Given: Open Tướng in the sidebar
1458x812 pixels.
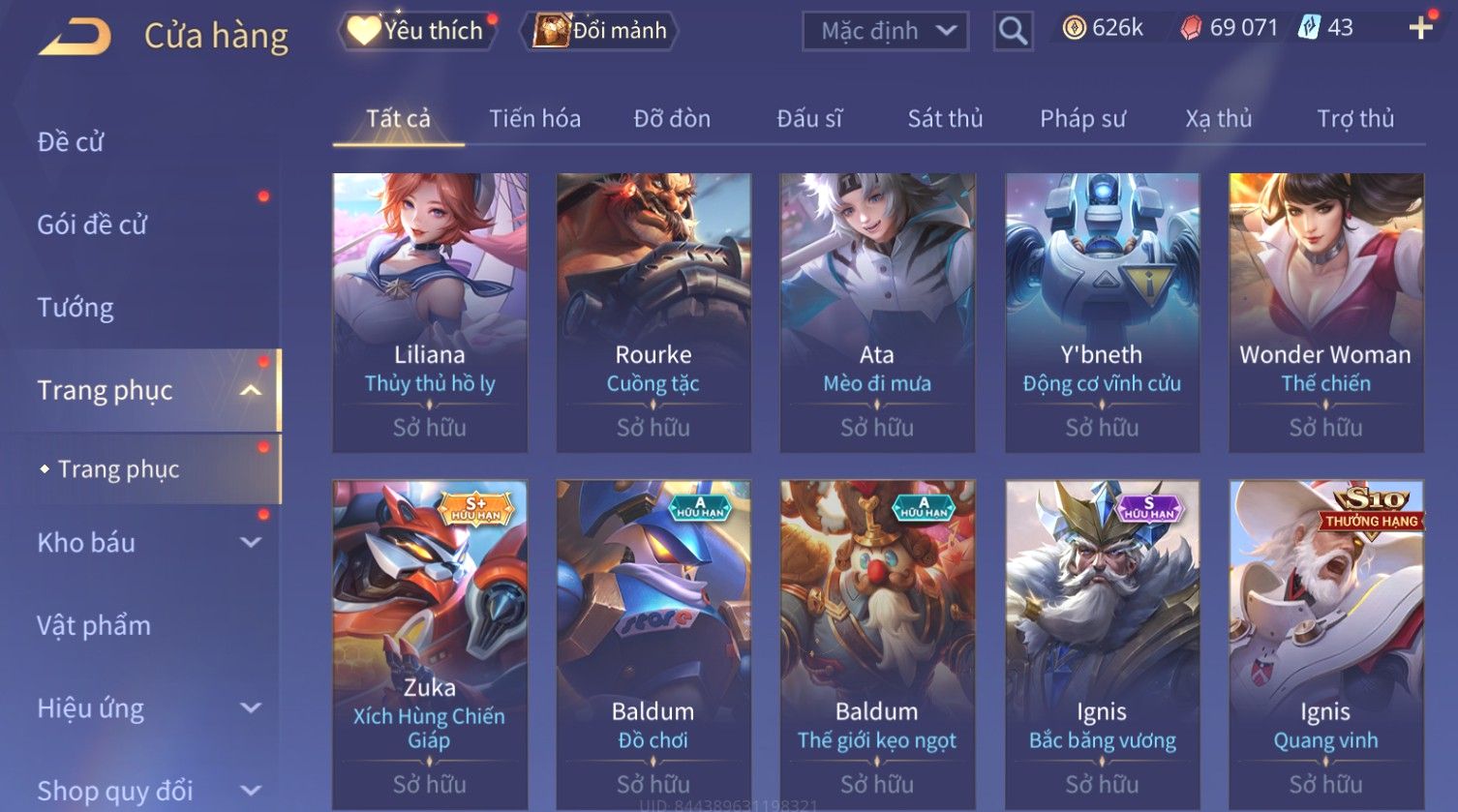Looking at the screenshot, I should pyautogui.click(x=76, y=308).
